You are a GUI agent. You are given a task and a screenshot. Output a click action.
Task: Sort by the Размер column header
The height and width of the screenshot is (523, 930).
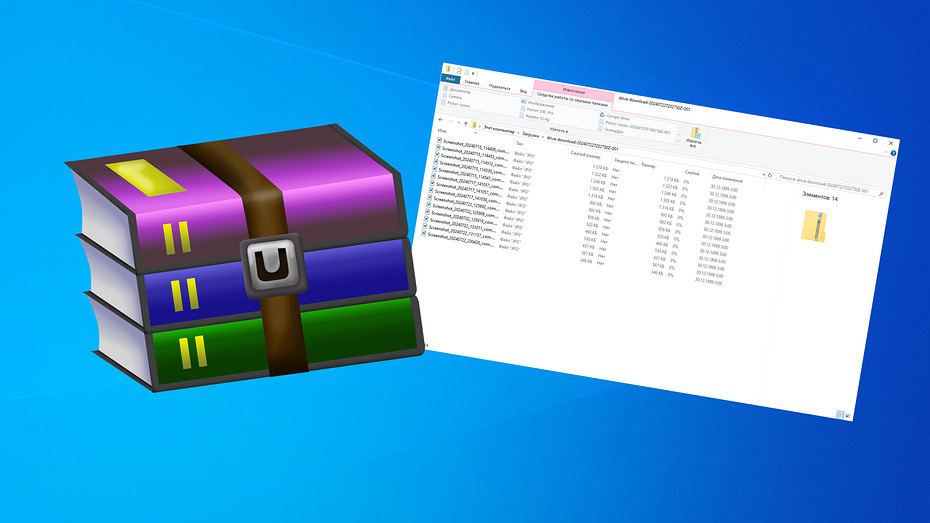pyautogui.click(x=648, y=165)
